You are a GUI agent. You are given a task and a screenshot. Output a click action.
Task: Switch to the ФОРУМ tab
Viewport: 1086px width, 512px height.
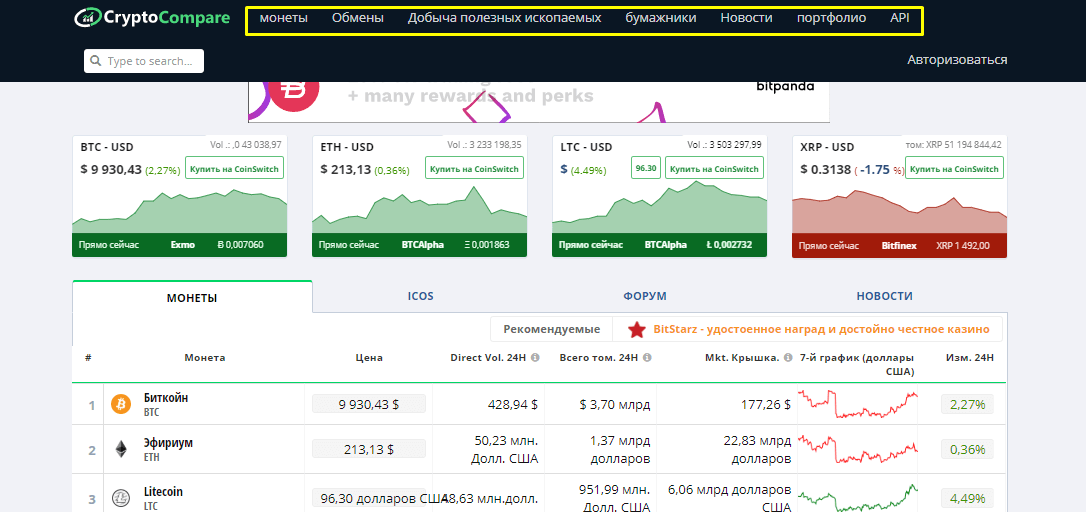[645, 296]
